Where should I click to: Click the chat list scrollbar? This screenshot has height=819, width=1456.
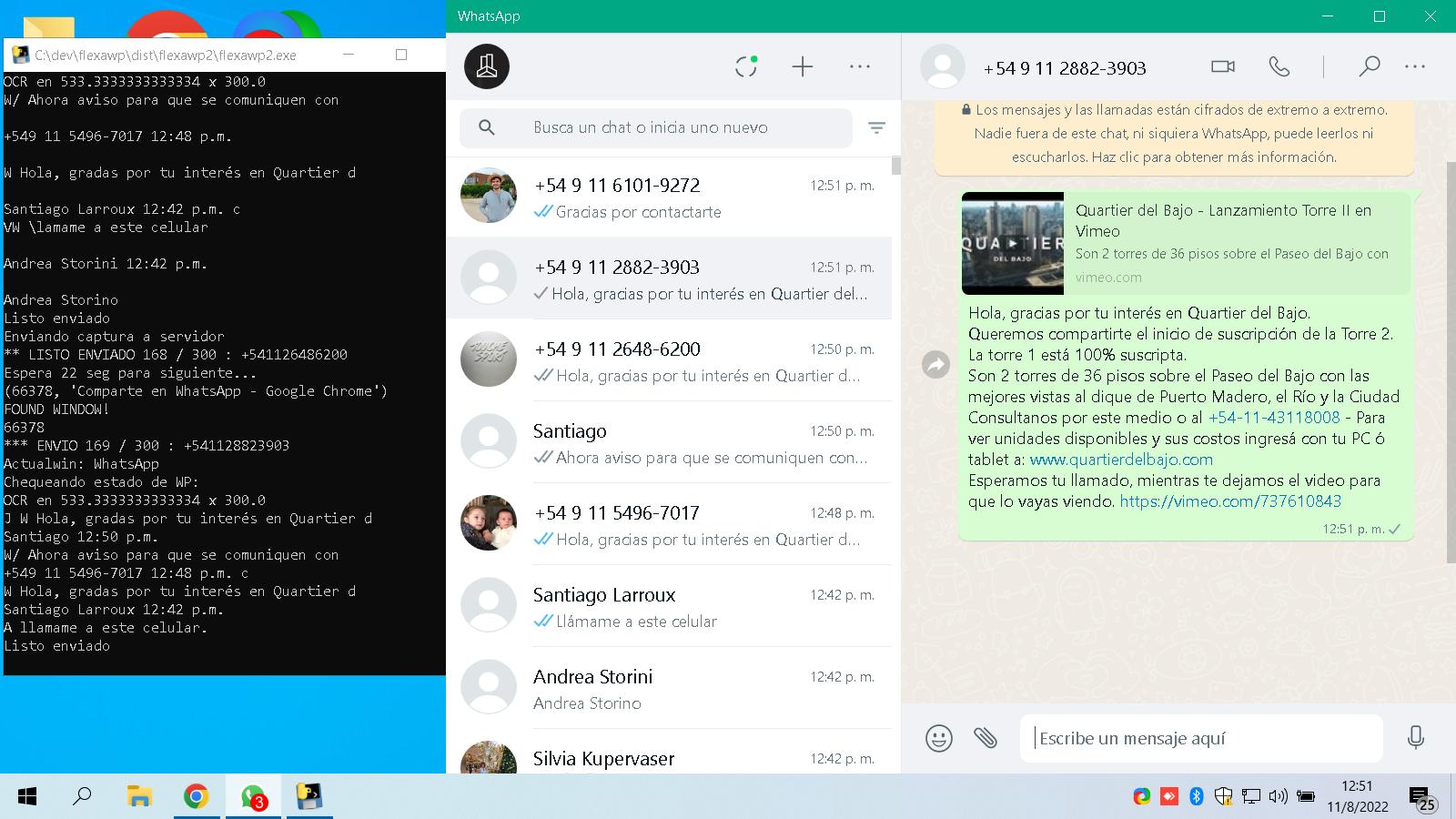pyautogui.click(x=896, y=166)
